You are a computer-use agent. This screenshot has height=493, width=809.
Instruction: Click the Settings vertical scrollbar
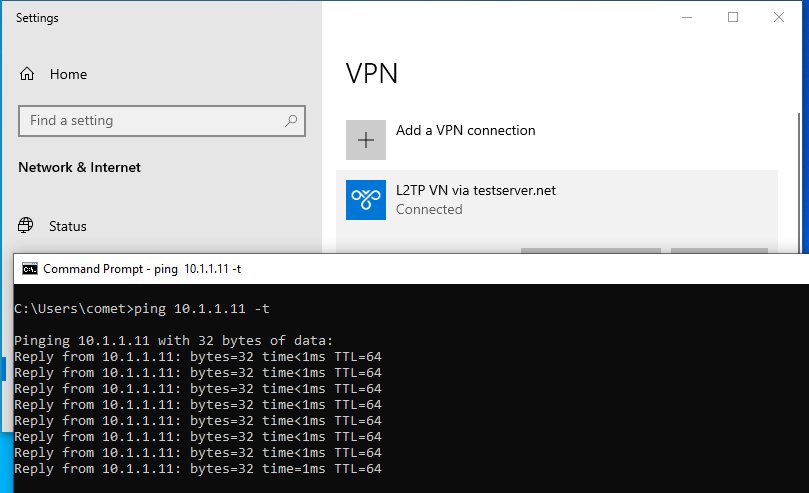tap(799, 183)
